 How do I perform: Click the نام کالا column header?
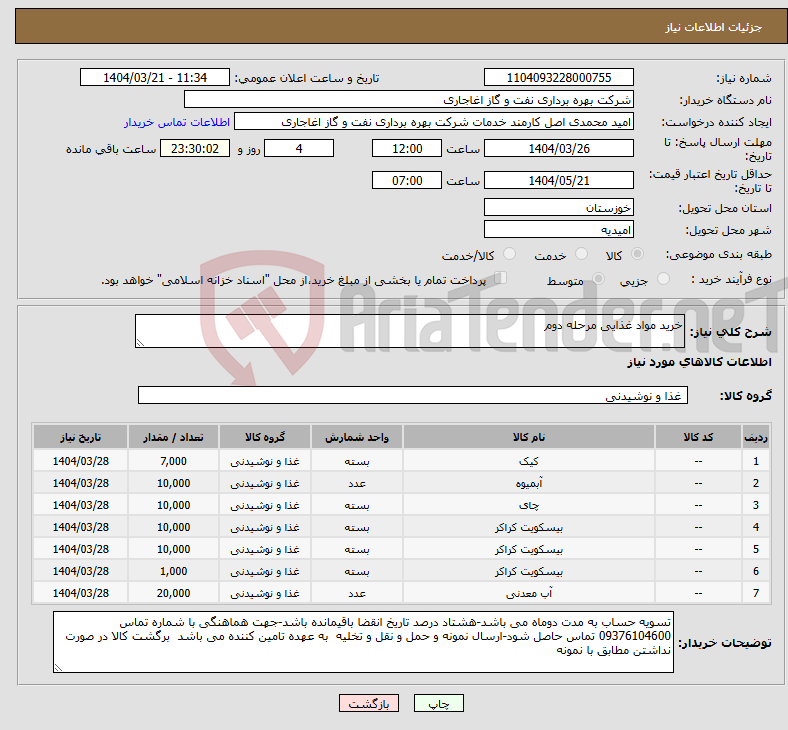click(x=529, y=437)
